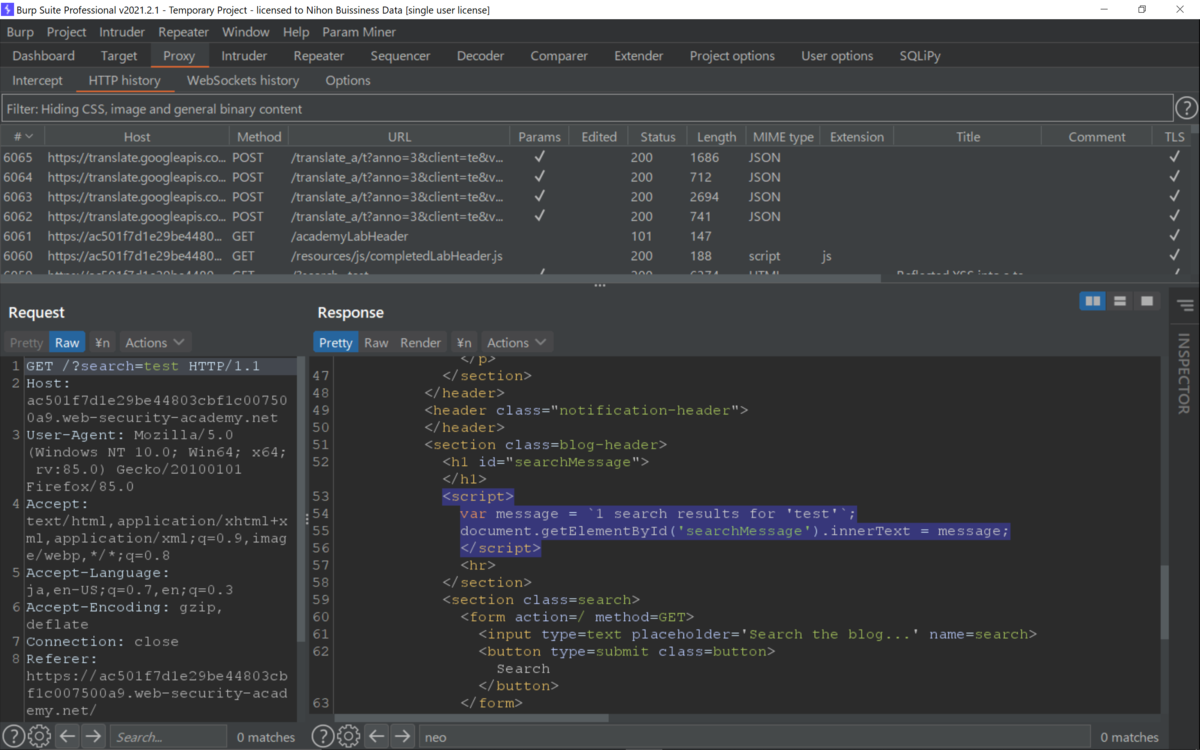This screenshot has width=1200, height=750.
Task: Sort by the Length column header
Action: (x=716, y=137)
